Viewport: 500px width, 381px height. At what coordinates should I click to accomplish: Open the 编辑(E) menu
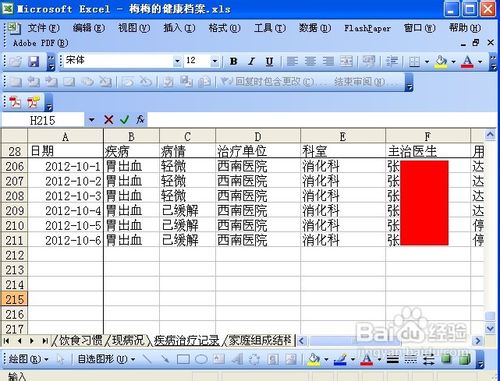click(89, 28)
